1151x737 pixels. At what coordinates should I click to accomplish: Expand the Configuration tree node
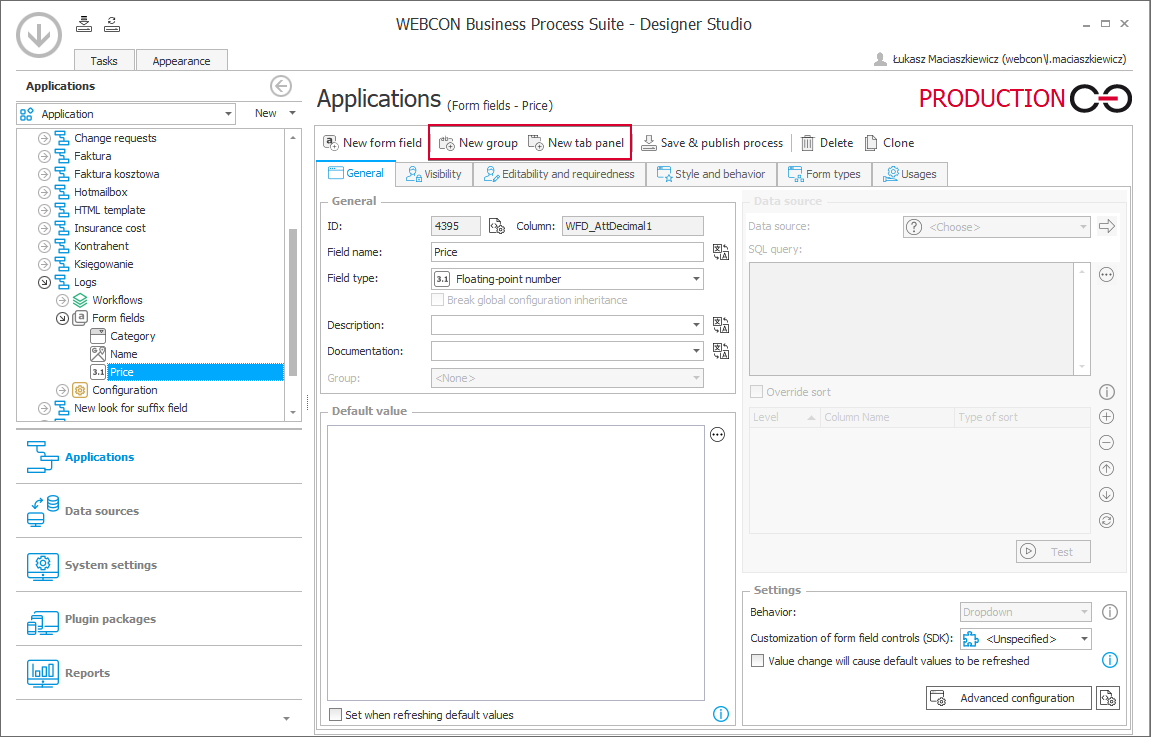tap(62, 391)
